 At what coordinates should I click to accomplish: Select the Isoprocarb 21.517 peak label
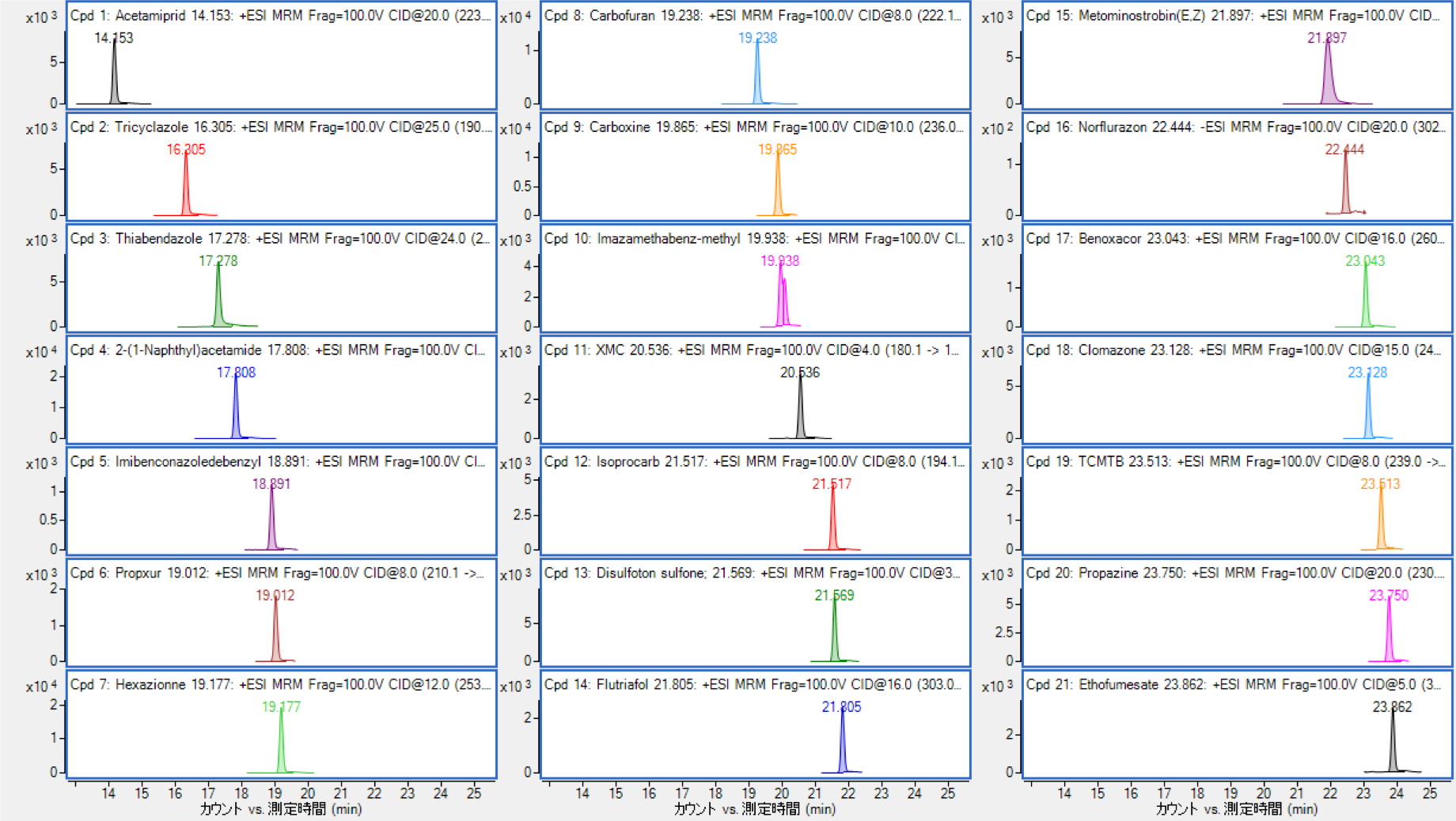point(832,484)
